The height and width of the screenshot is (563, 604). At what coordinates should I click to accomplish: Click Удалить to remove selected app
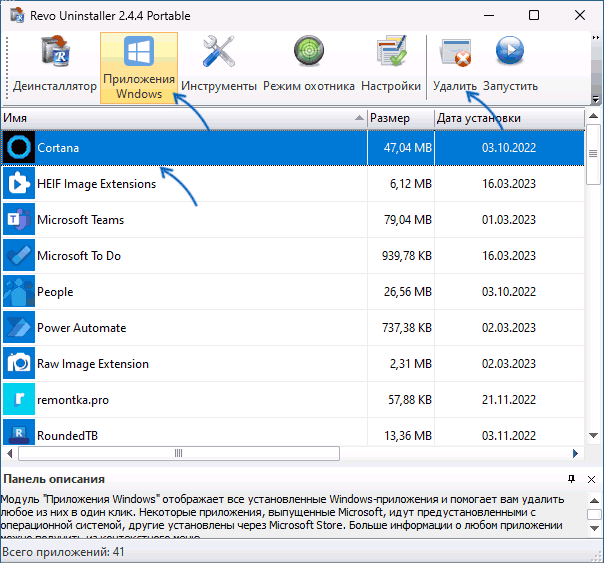tap(455, 67)
